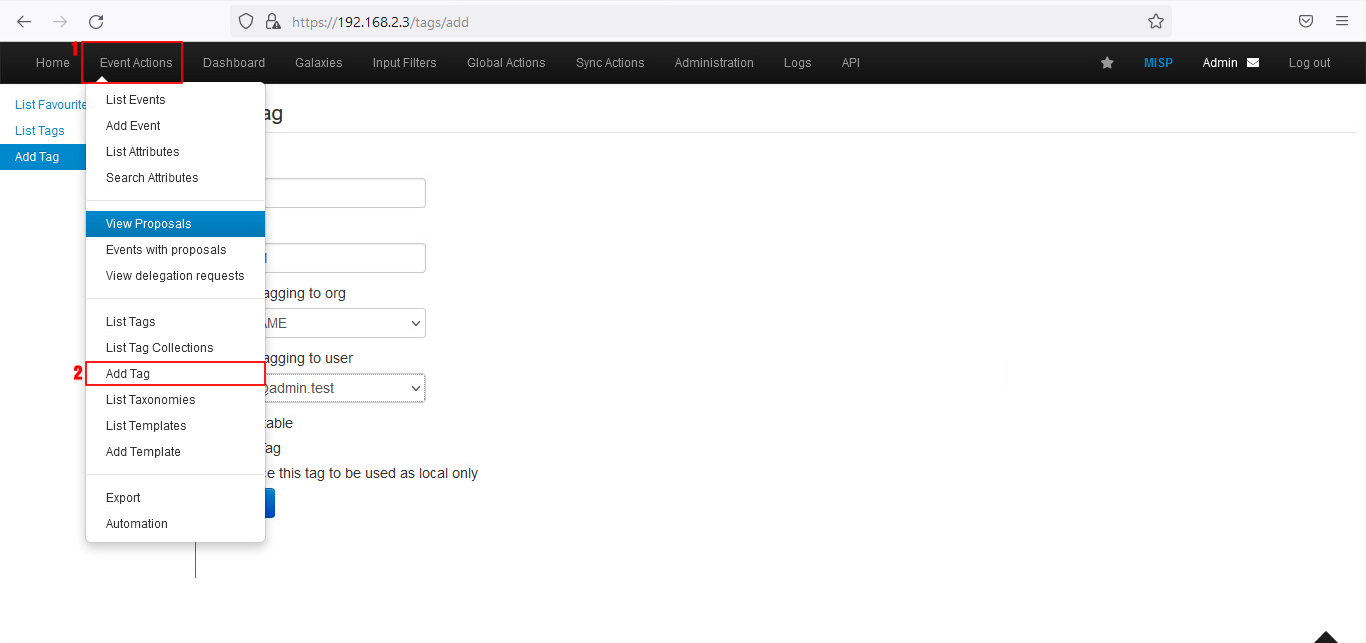Collapse the Event Actions dropdown menu
The height and width of the screenshot is (643, 1366).
pyautogui.click(x=135, y=63)
